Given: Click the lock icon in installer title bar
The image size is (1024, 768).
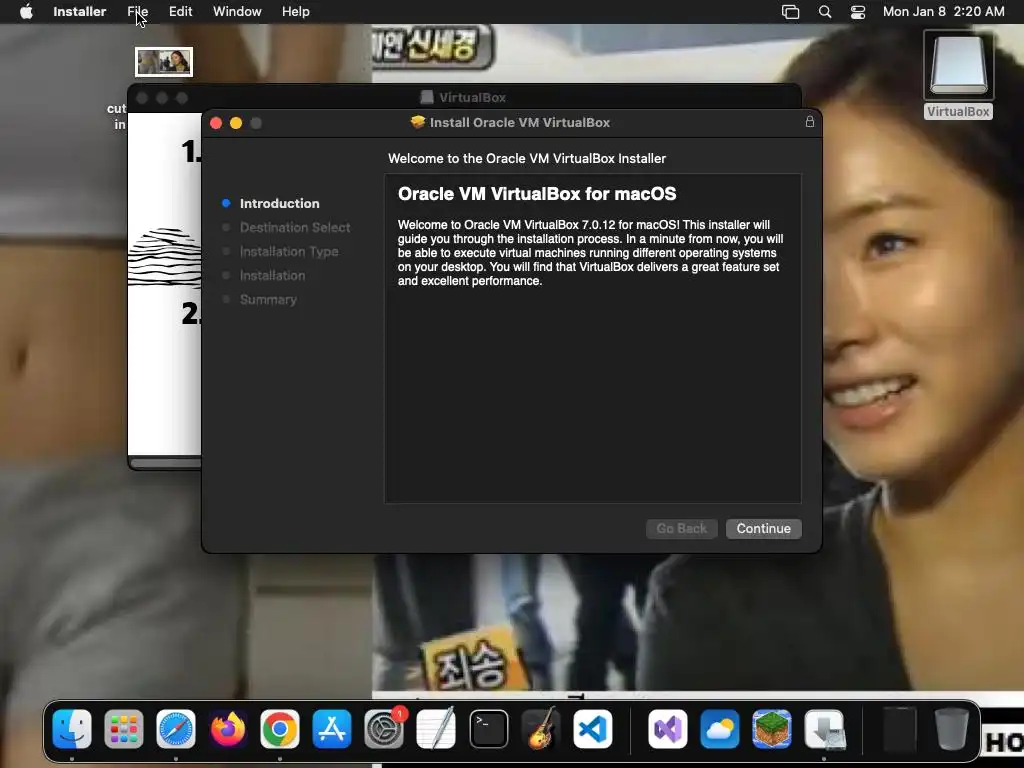Looking at the screenshot, I should pyautogui.click(x=810, y=122).
